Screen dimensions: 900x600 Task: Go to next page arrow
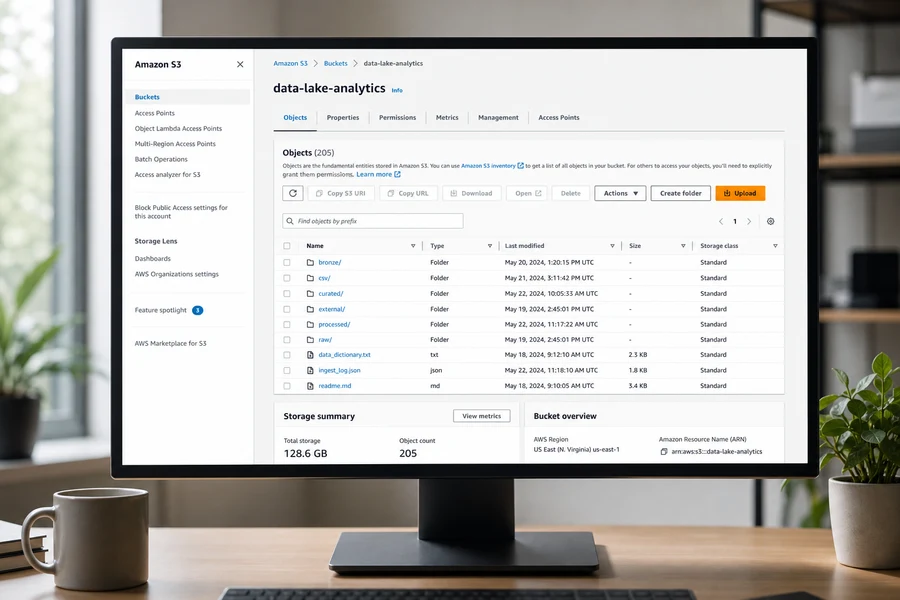749,221
